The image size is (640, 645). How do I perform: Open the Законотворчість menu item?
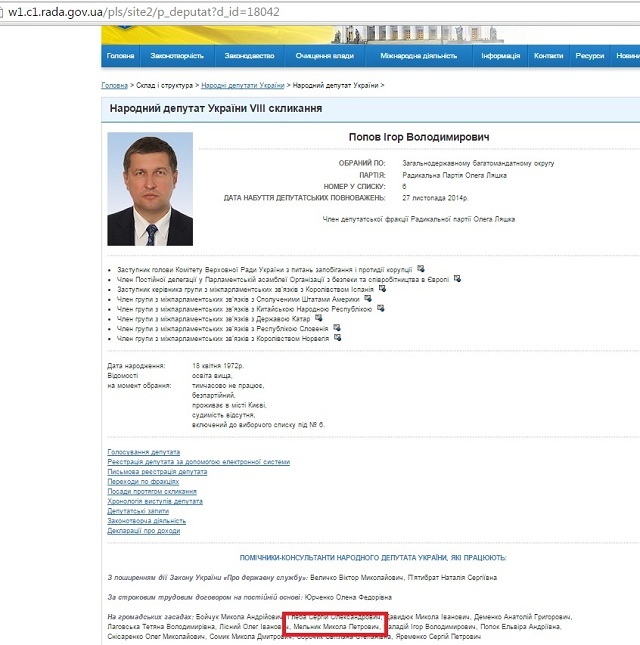tap(177, 56)
